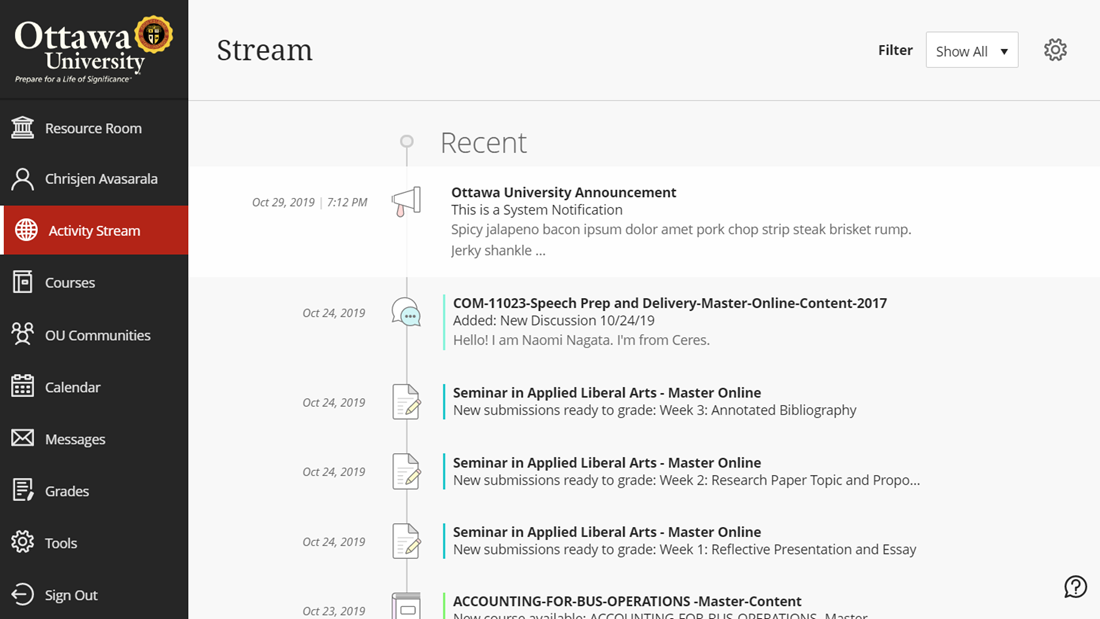This screenshot has height=619, width=1100.
Task: Open ACCOUNTING-FOR-BUS-OPERATIONS -Master-Content link
Action: coord(627,601)
